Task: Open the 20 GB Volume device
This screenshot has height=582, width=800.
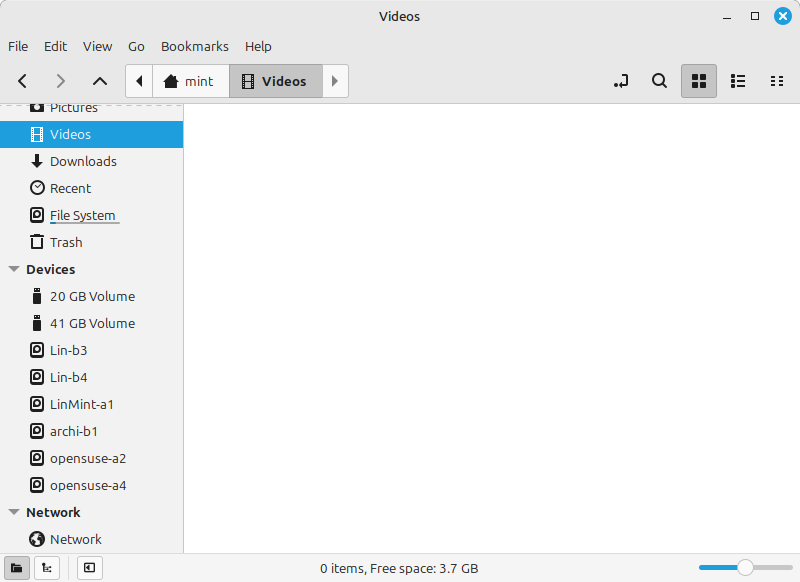Action: point(92,297)
